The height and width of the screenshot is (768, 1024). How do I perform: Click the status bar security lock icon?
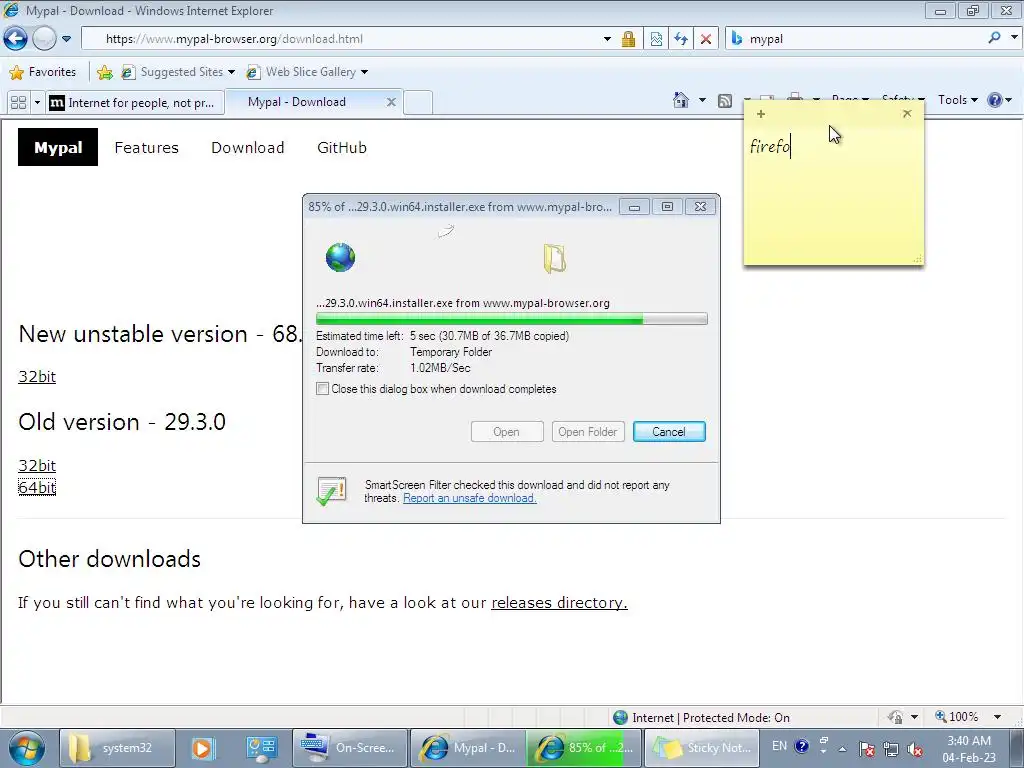896,717
